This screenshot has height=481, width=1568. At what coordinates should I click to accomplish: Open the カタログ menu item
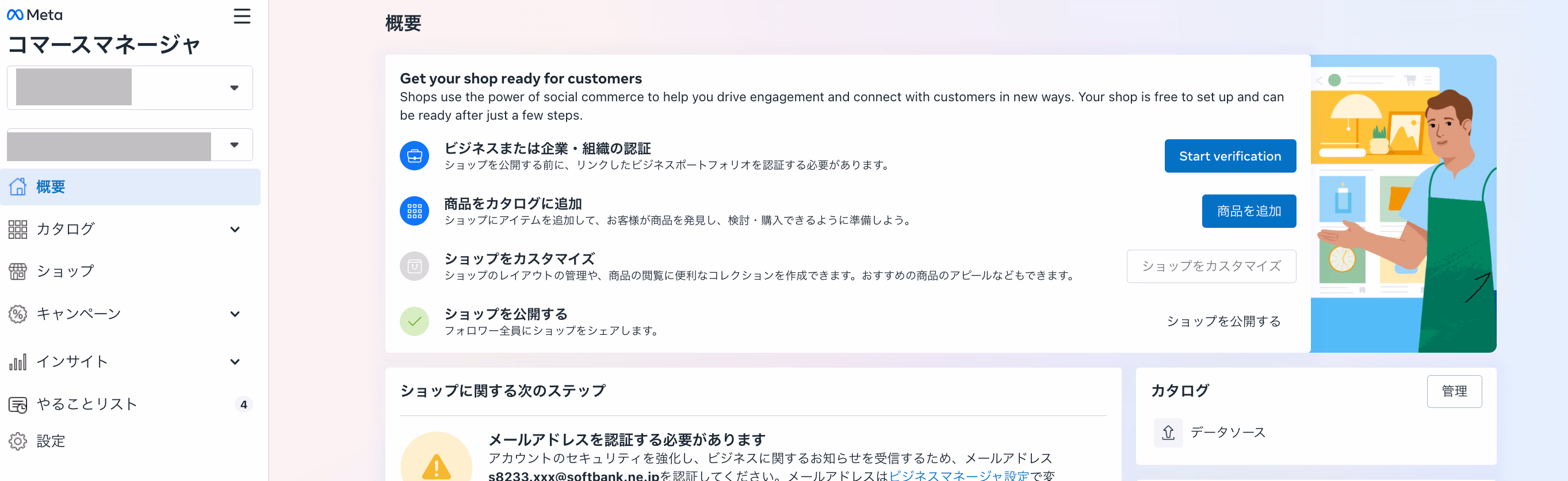coord(130,230)
